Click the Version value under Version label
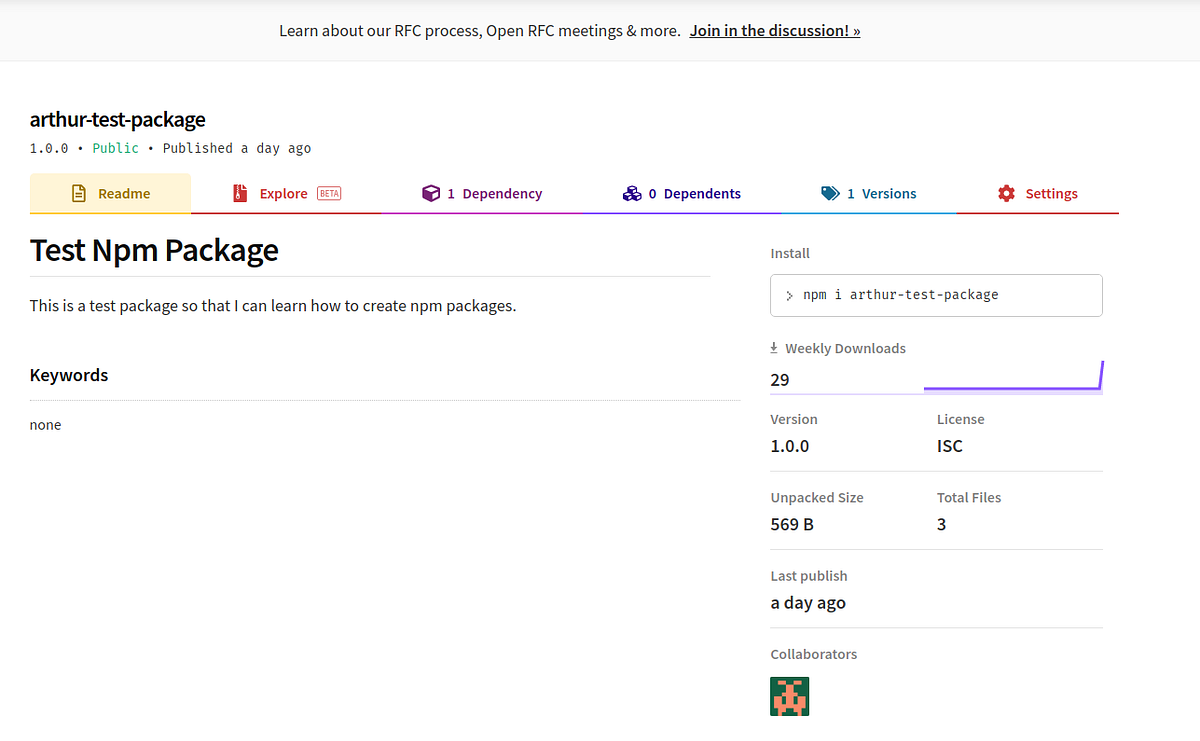Viewport: 1200px width, 741px height. coord(790,446)
